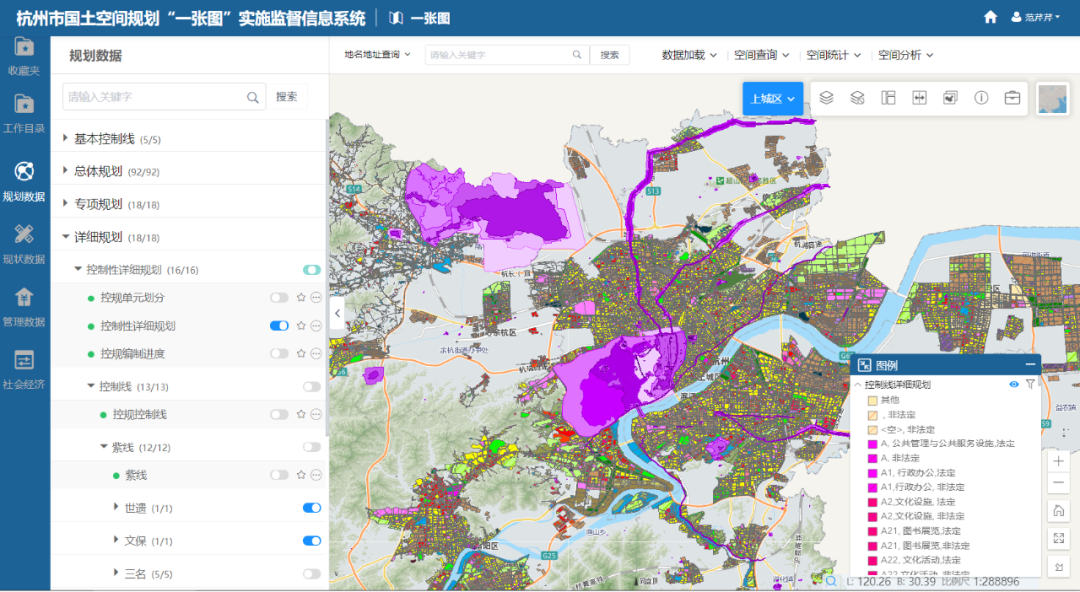Open the 上城区 district dropdown
The image size is (1080, 592).
click(x=773, y=99)
